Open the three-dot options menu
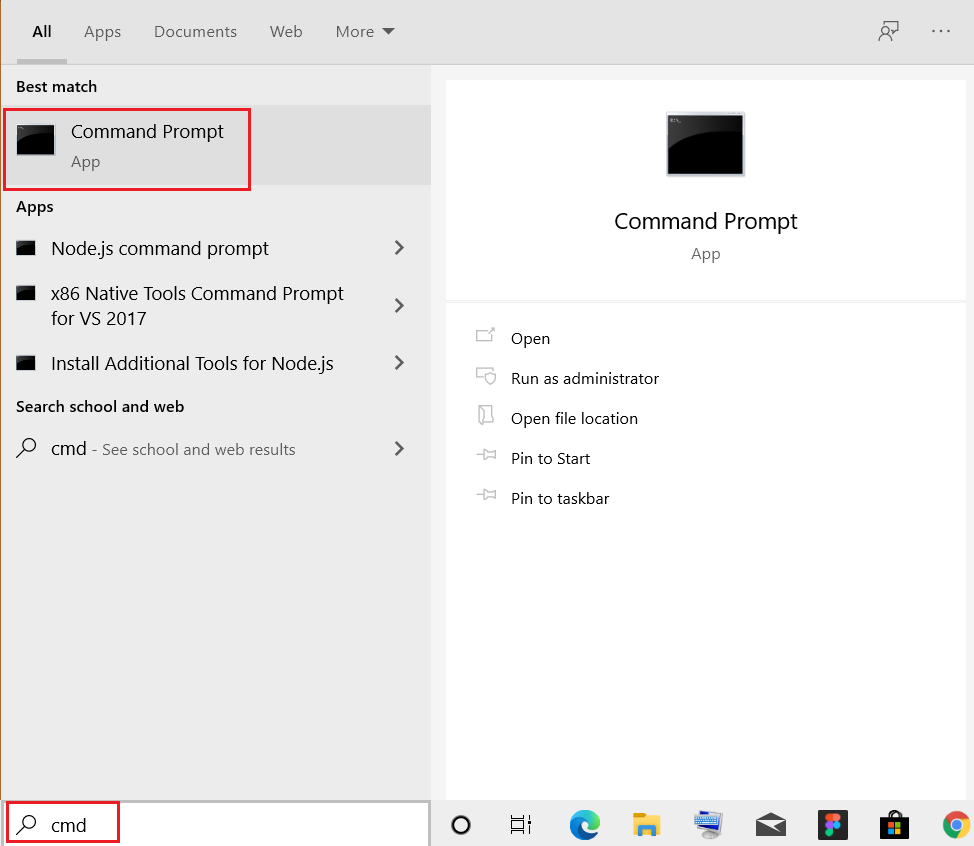This screenshot has height=846, width=974. point(940,31)
